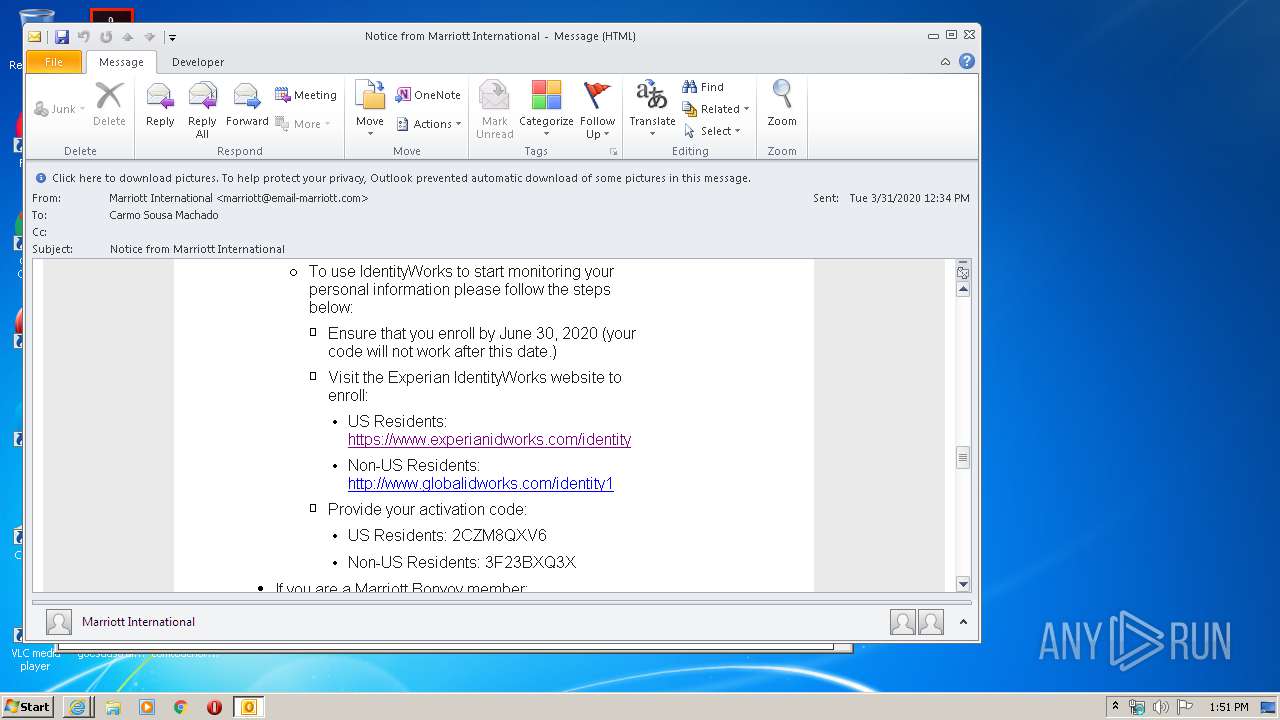Open the Move folder dropdown
This screenshot has width=1280, height=720.
click(x=370, y=109)
